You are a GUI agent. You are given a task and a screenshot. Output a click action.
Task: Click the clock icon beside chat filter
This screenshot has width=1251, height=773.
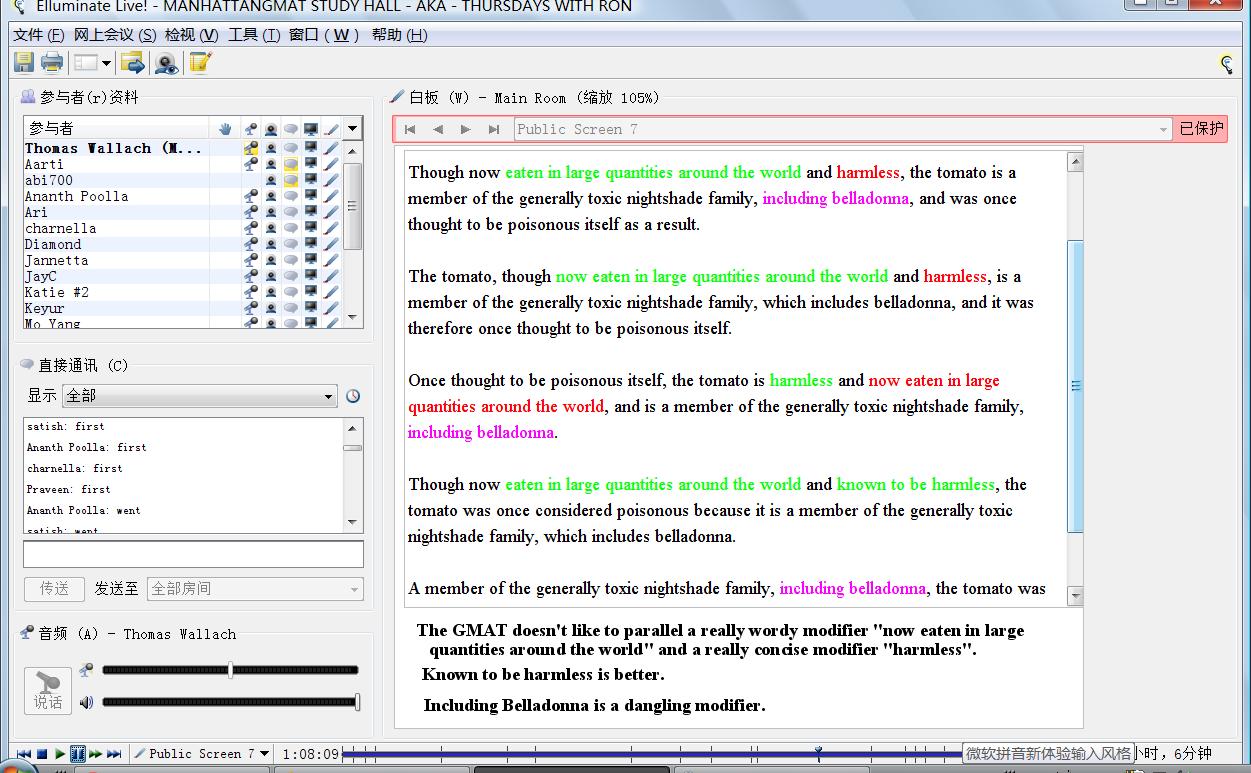click(353, 396)
